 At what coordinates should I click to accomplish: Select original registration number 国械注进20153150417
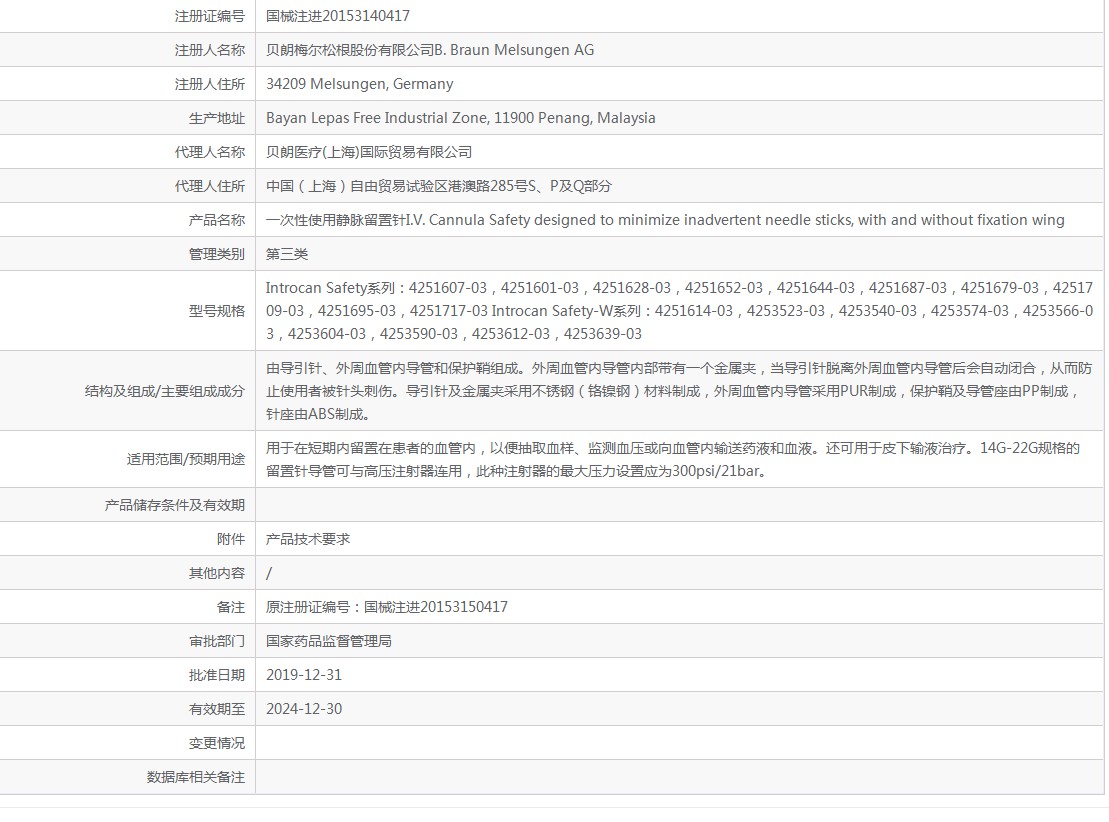(x=386, y=606)
